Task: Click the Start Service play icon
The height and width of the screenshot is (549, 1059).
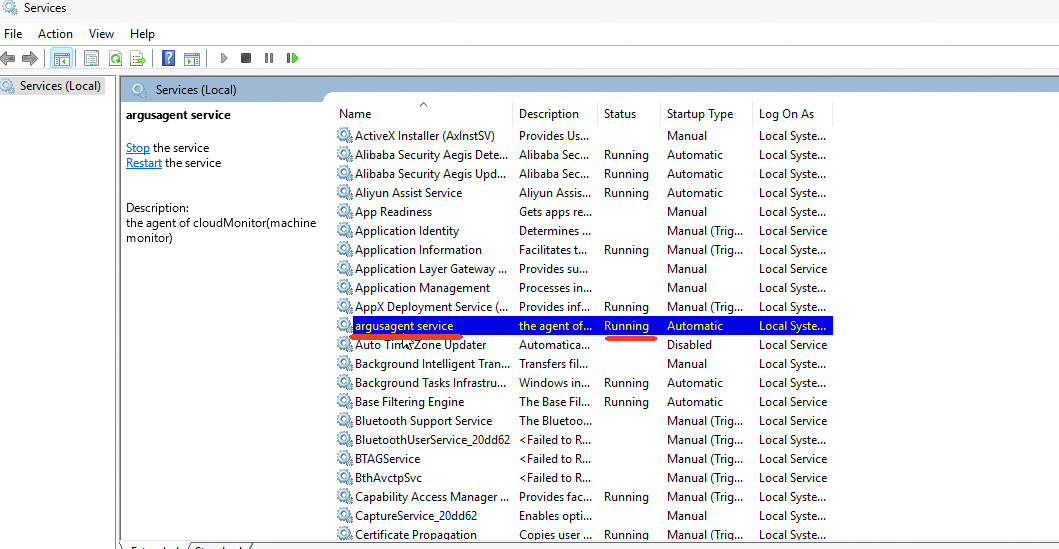Action: coord(224,59)
